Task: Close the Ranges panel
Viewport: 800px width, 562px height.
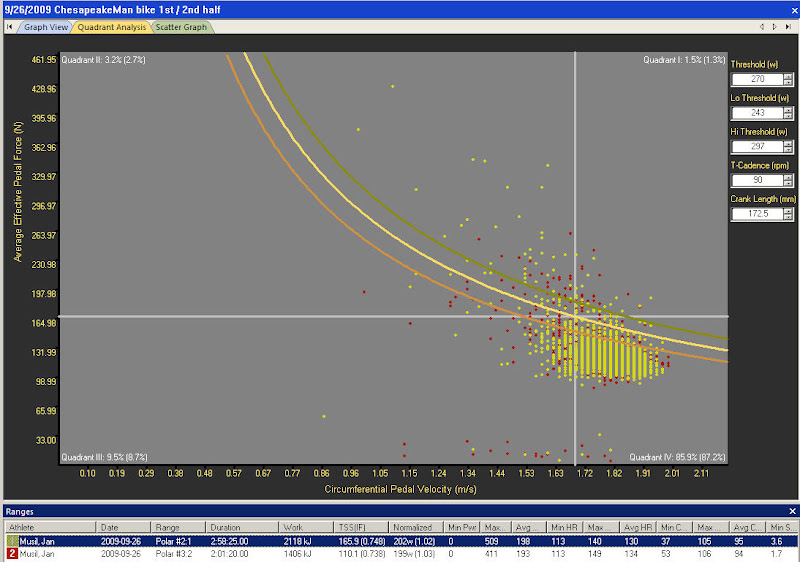Action: point(791,510)
